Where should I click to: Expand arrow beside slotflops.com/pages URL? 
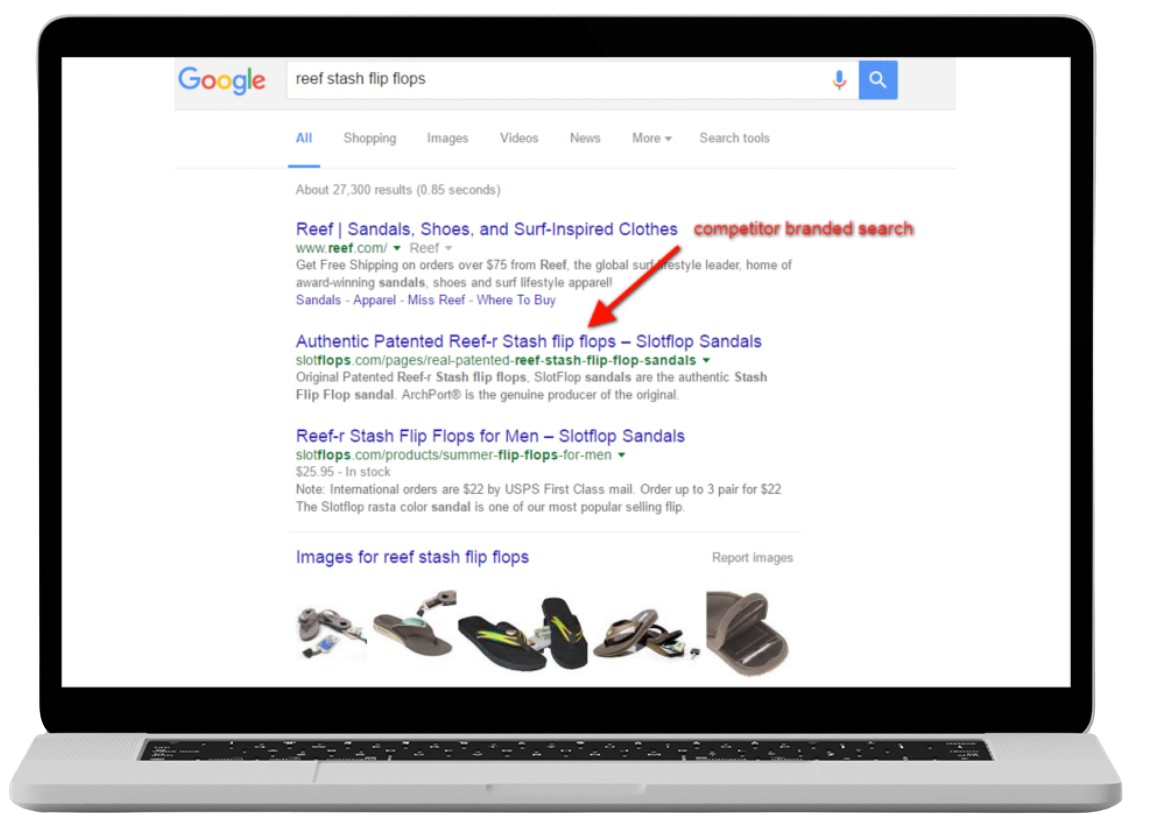(x=706, y=361)
